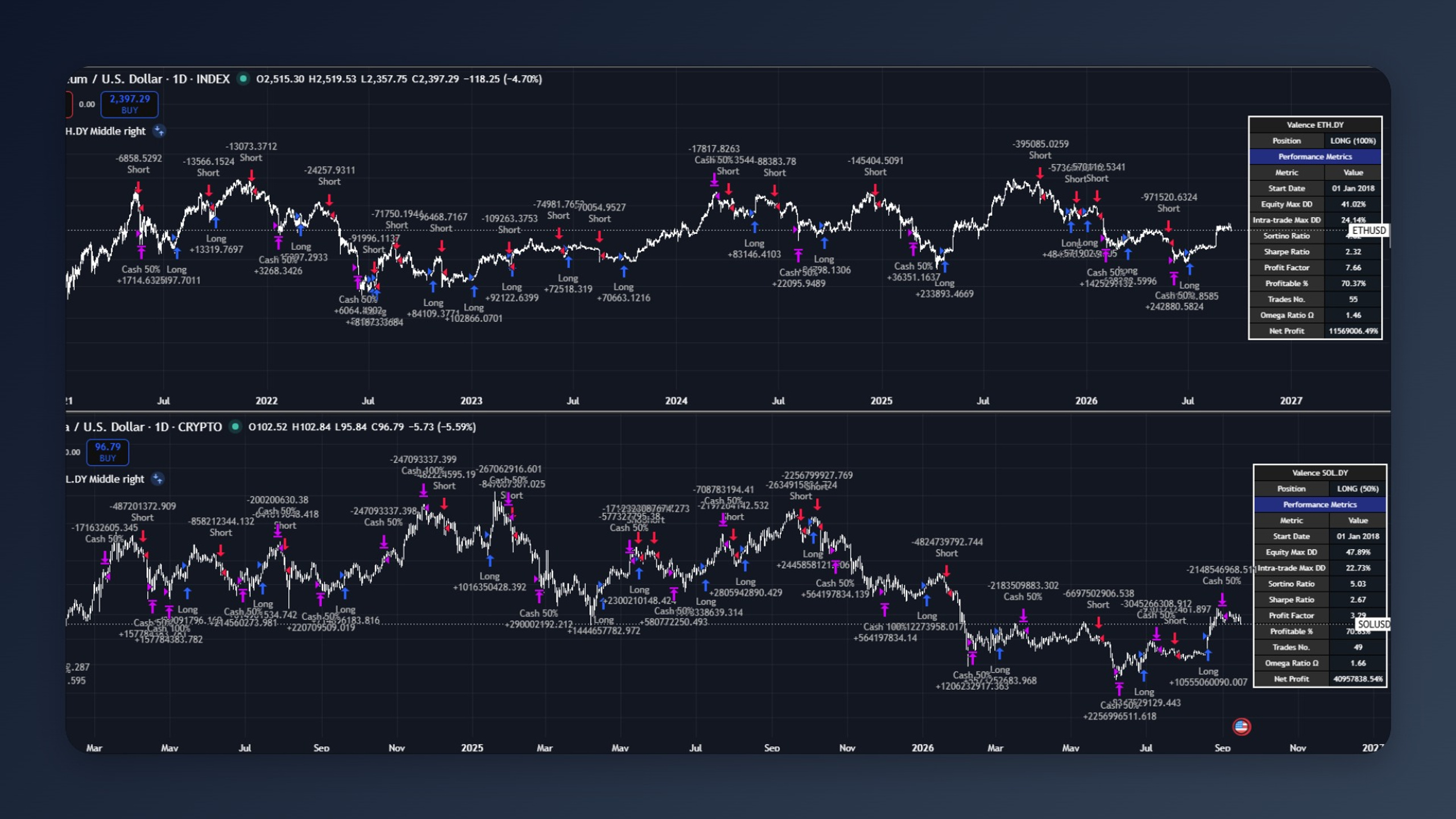Screen dimensions: 1456x819
Task: Click the 'Valence ETH.DY' table header
Action: coord(1315,125)
